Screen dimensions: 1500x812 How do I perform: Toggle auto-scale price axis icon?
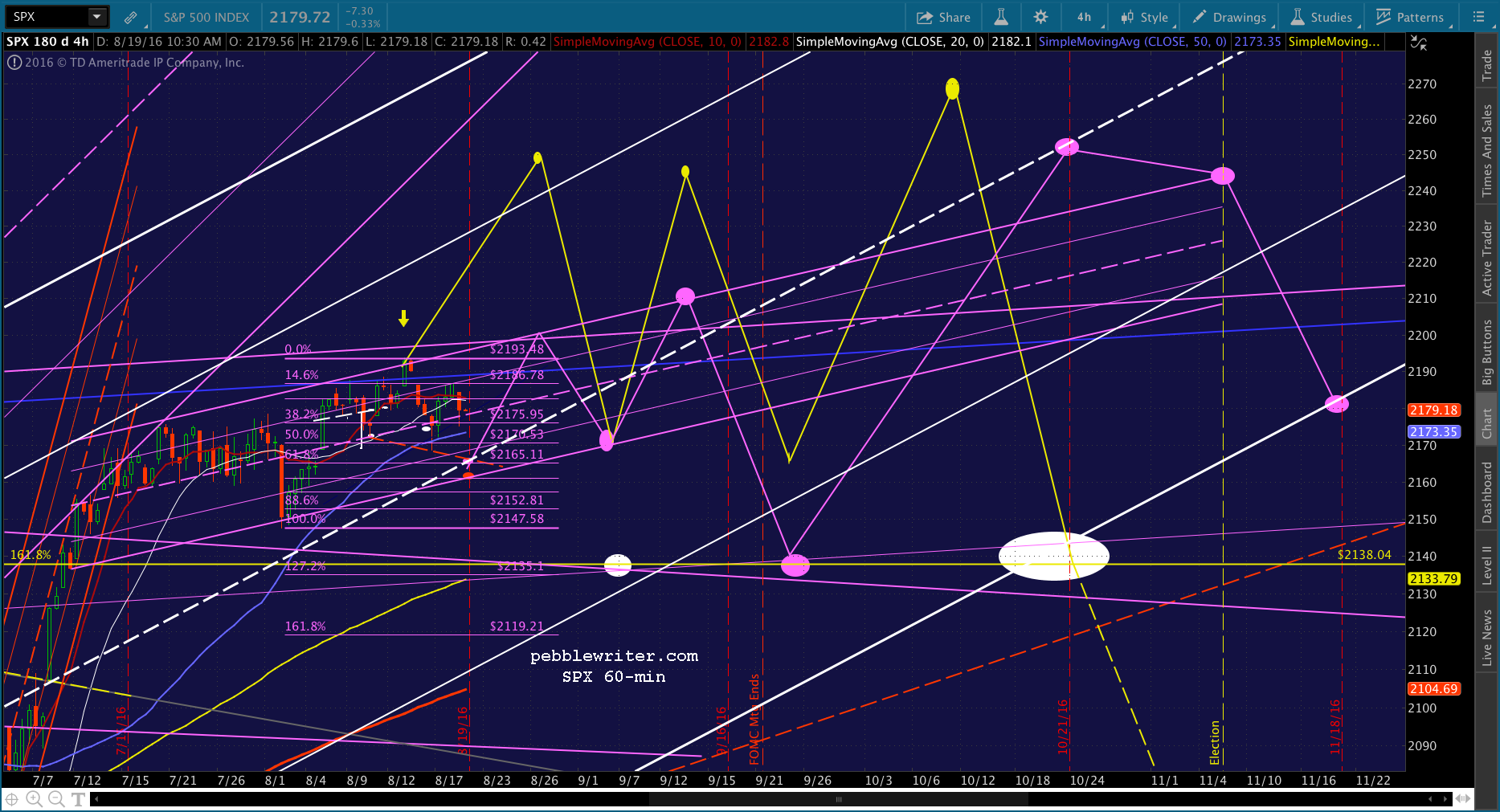(x=1419, y=43)
